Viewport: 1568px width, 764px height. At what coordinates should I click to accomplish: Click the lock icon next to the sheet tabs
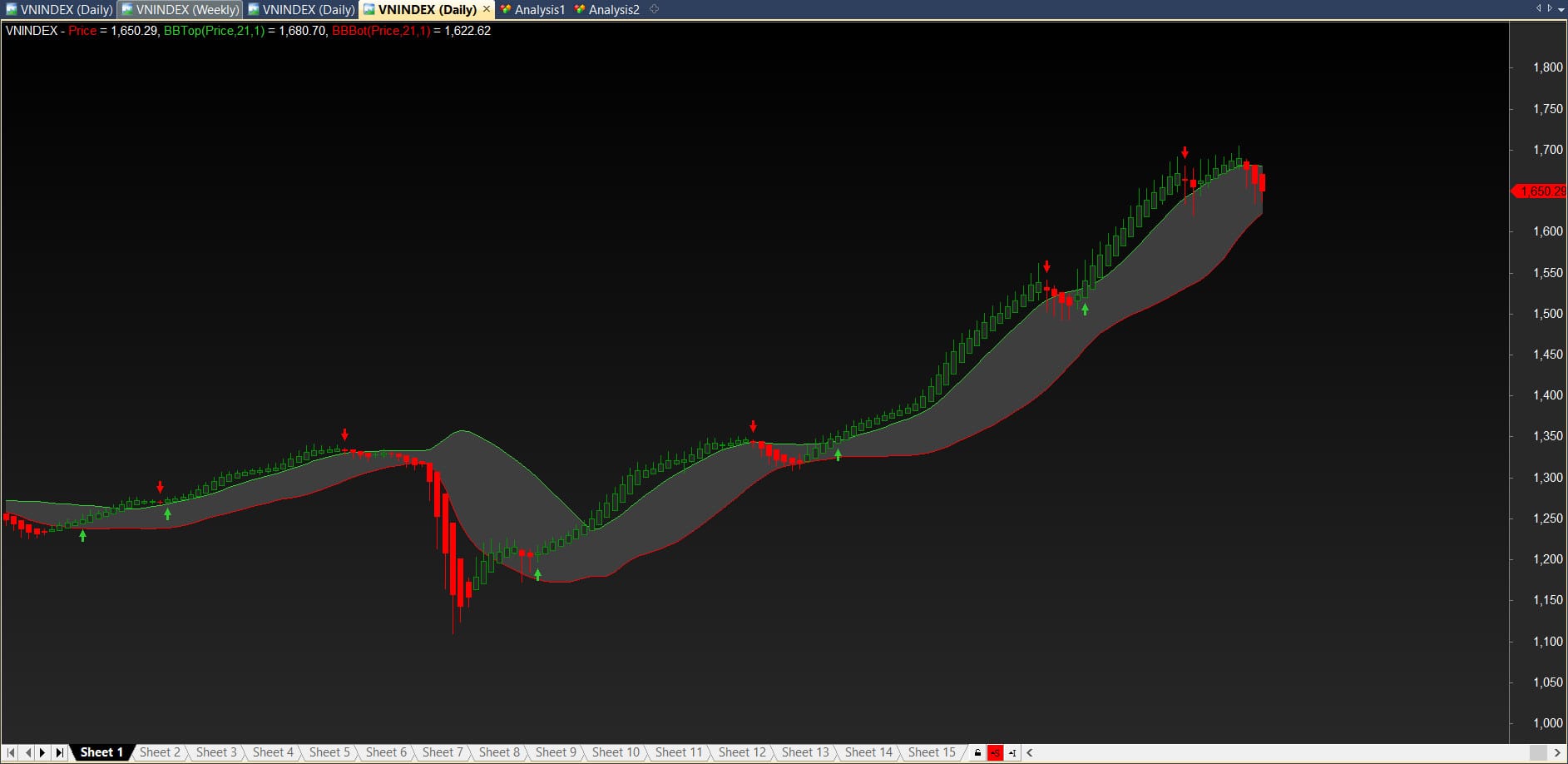978,753
